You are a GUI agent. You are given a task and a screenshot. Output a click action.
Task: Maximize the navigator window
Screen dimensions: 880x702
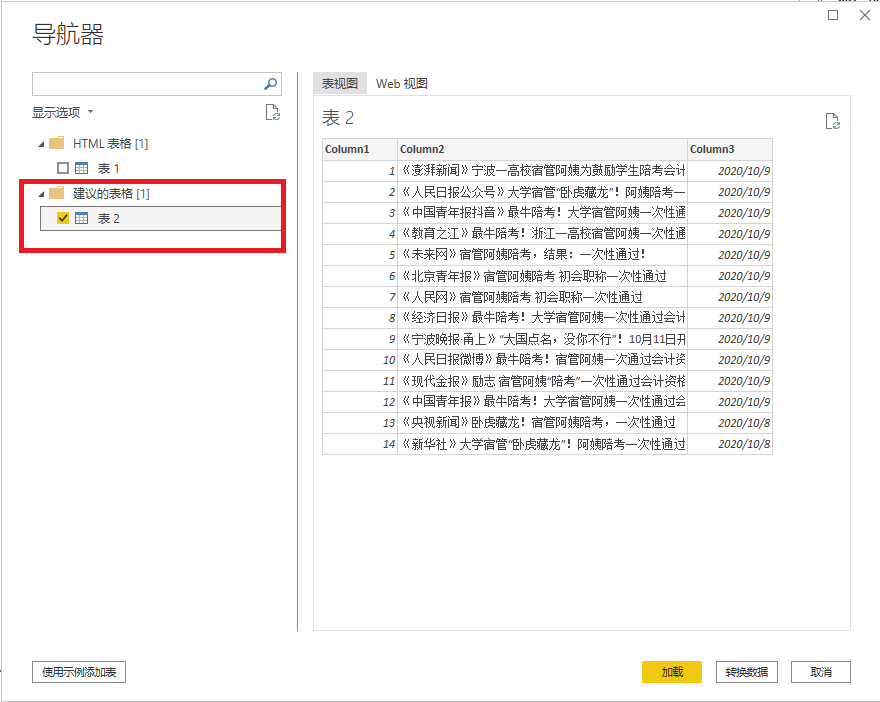[833, 15]
